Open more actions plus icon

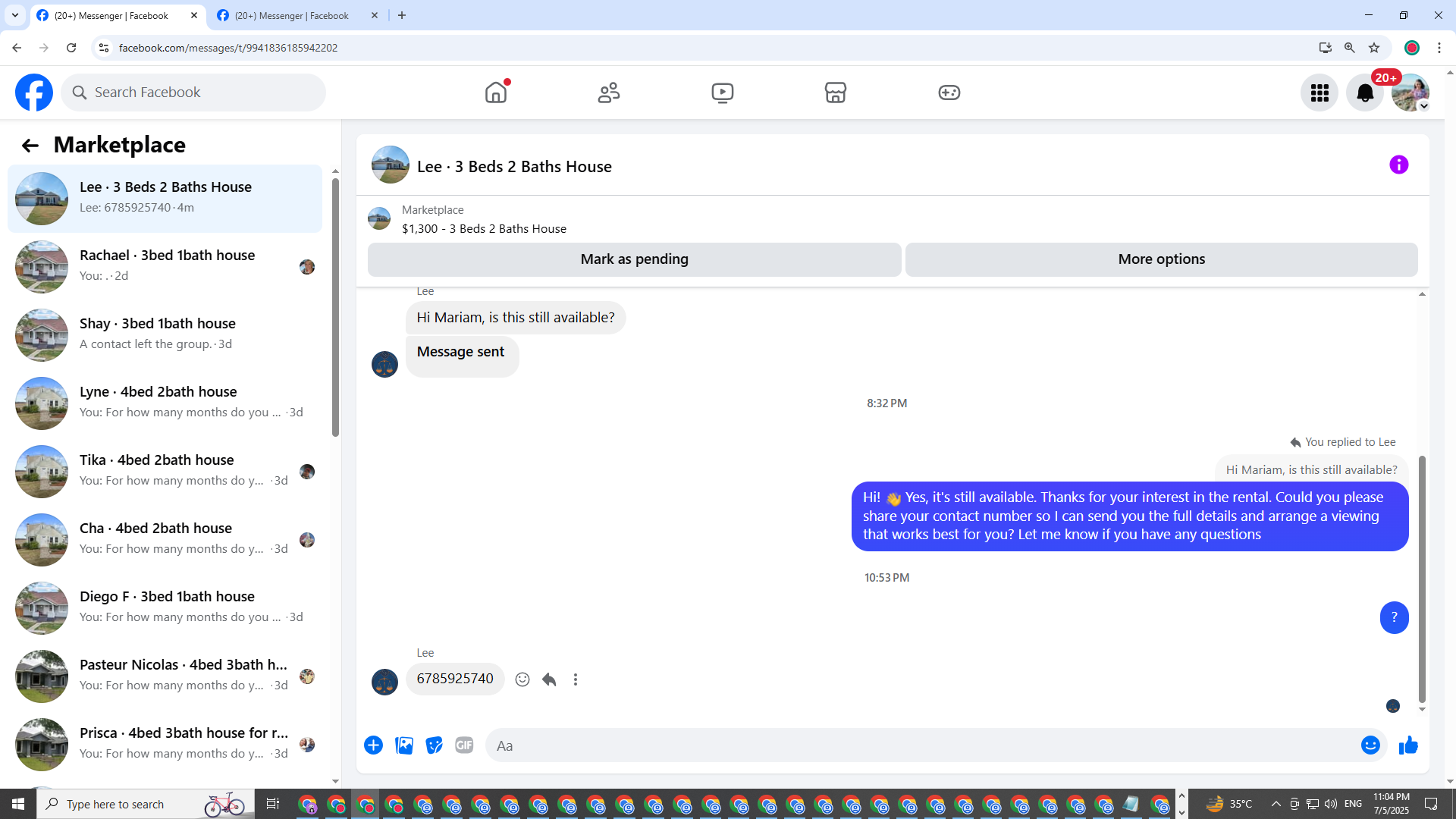pyautogui.click(x=373, y=745)
